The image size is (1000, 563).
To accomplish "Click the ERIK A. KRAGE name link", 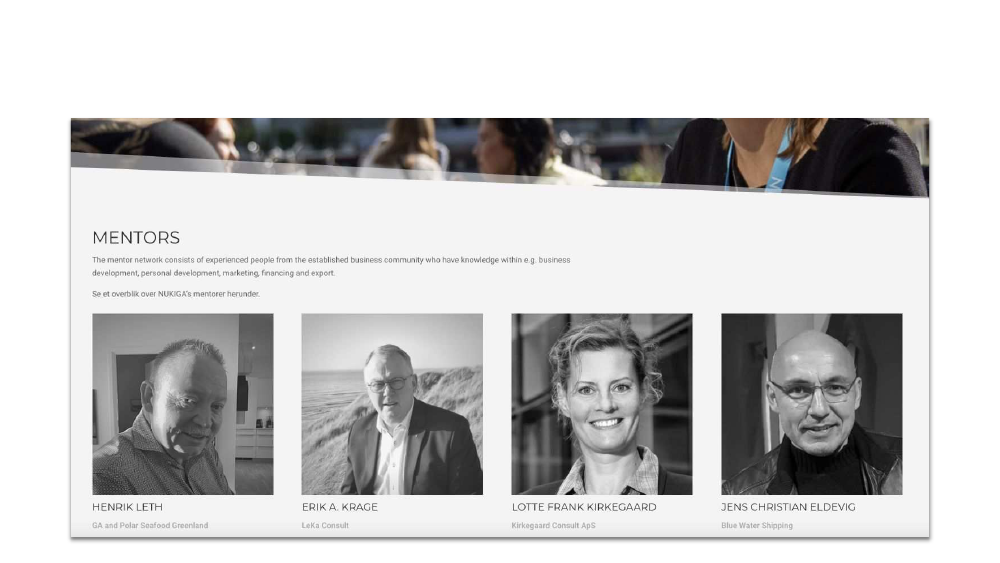I will [x=340, y=507].
